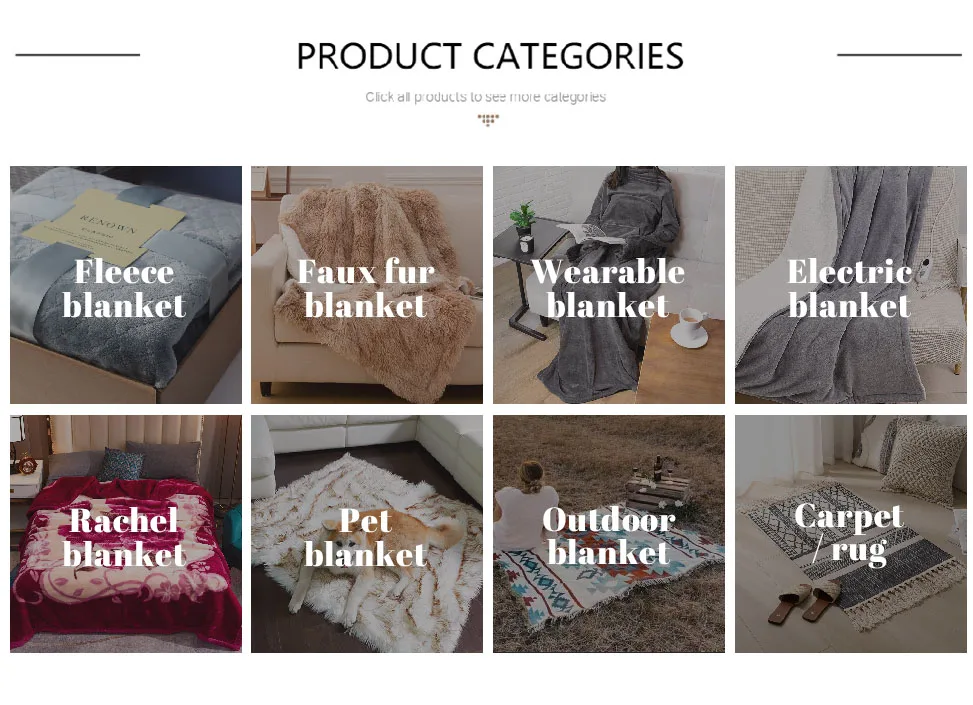
Task: Open the Rachel blanket category tile
Action: point(126,534)
